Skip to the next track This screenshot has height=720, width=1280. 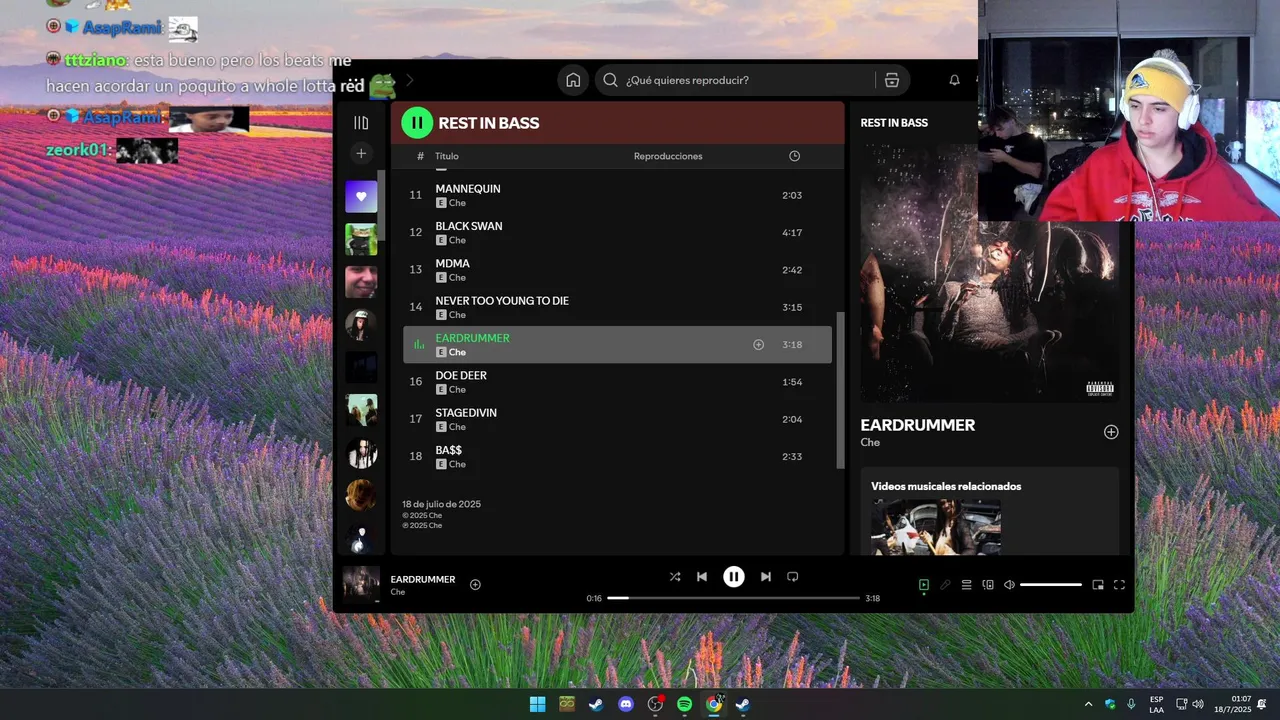point(766,577)
